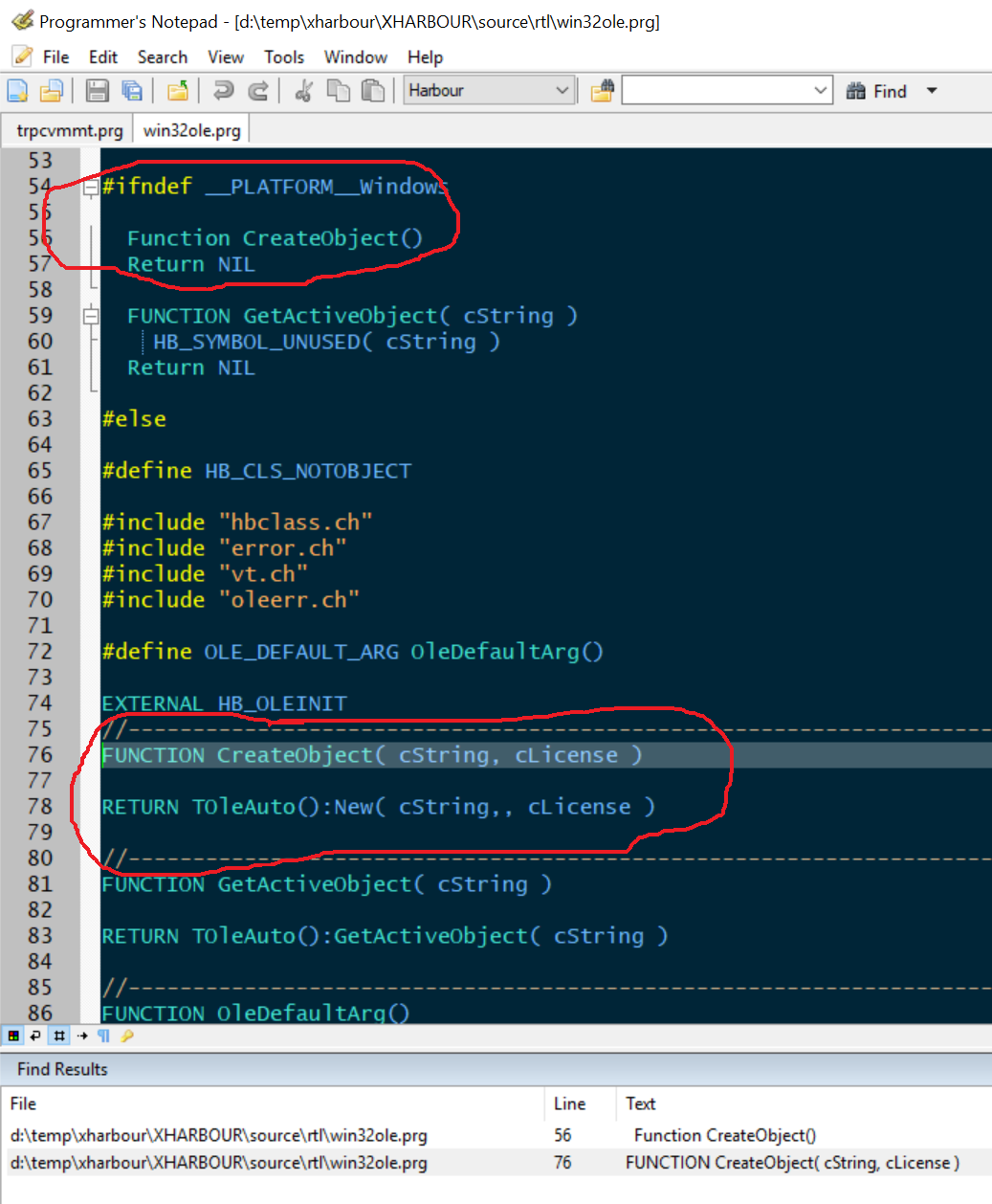Image resolution: width=992 pixels, height=1204 pixels.
Task: Click the line '#include "vt.ch"'
Action: tap(205, 574)
